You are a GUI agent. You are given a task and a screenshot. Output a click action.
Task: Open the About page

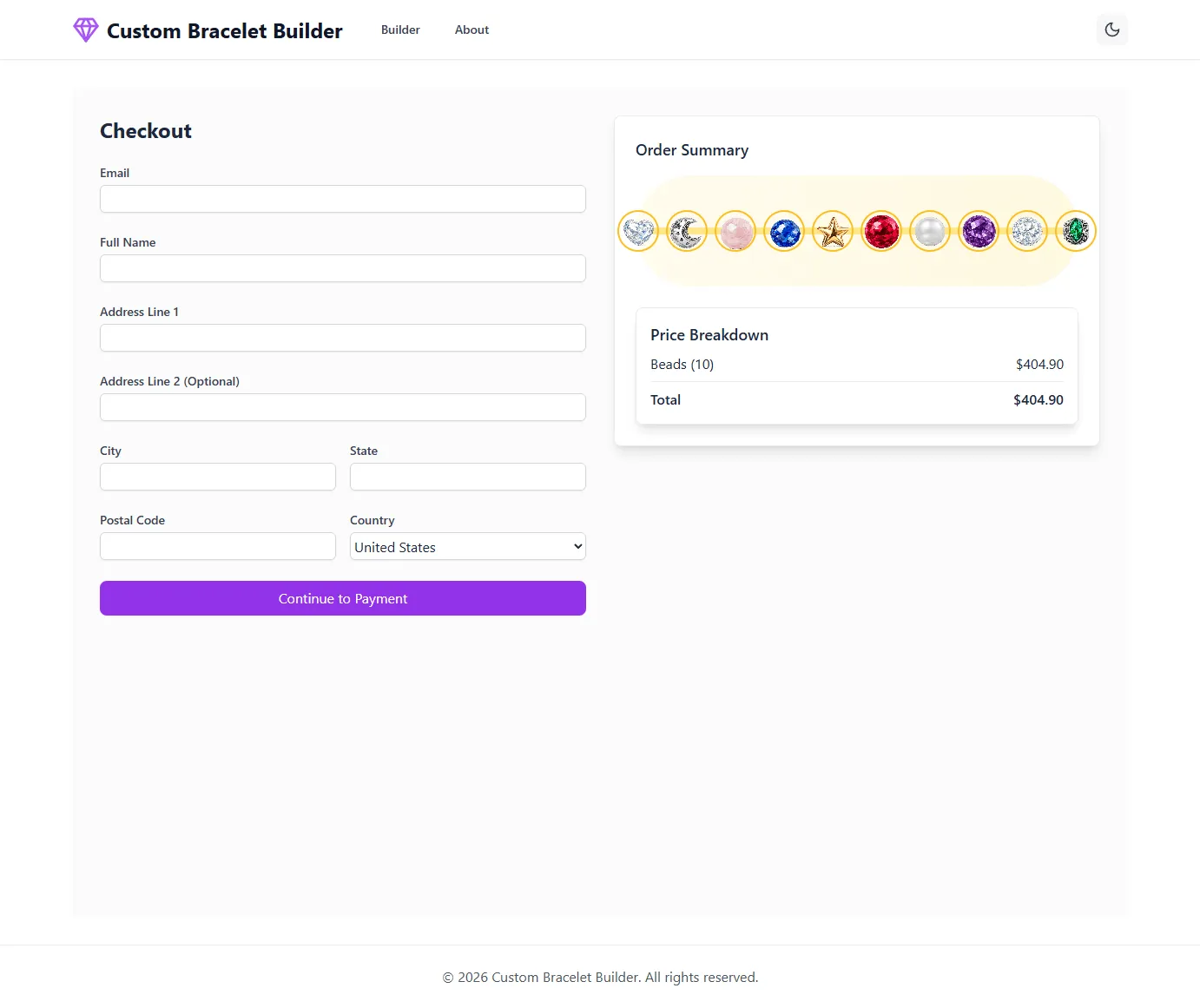point(471,30)
